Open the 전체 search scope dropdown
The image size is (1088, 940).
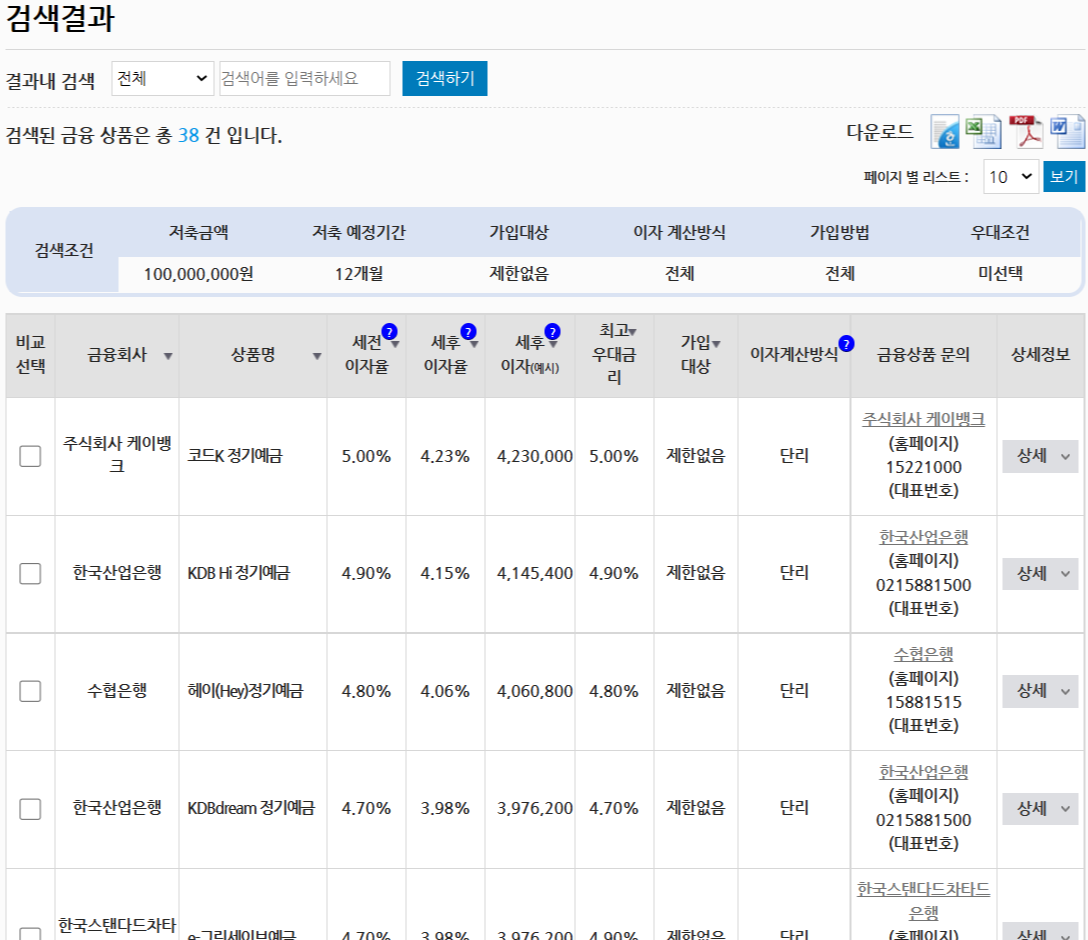(162, 78)
